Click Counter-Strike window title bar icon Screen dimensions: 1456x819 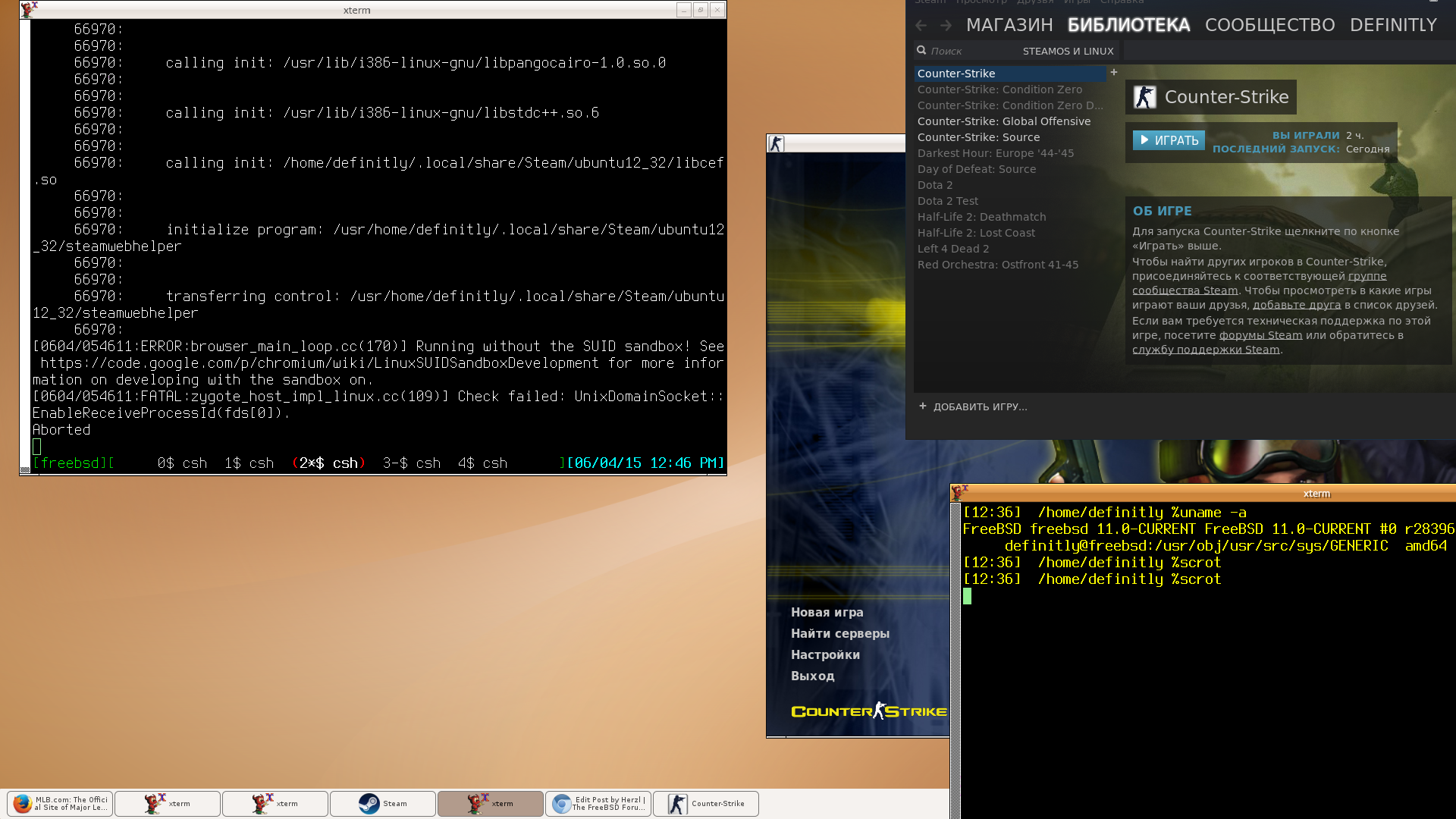coord(776,143)
